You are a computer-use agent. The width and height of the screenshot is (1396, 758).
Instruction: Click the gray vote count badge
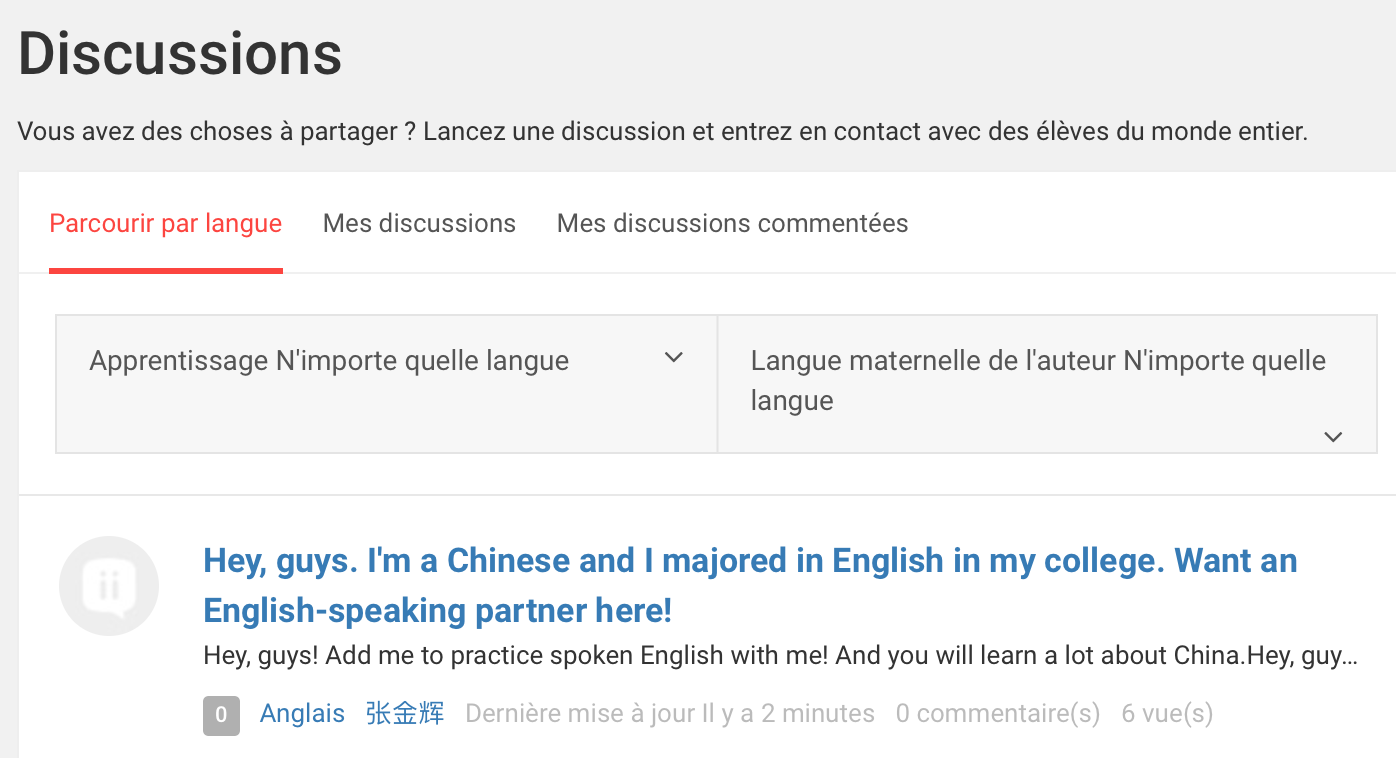[x=221, y=715]
